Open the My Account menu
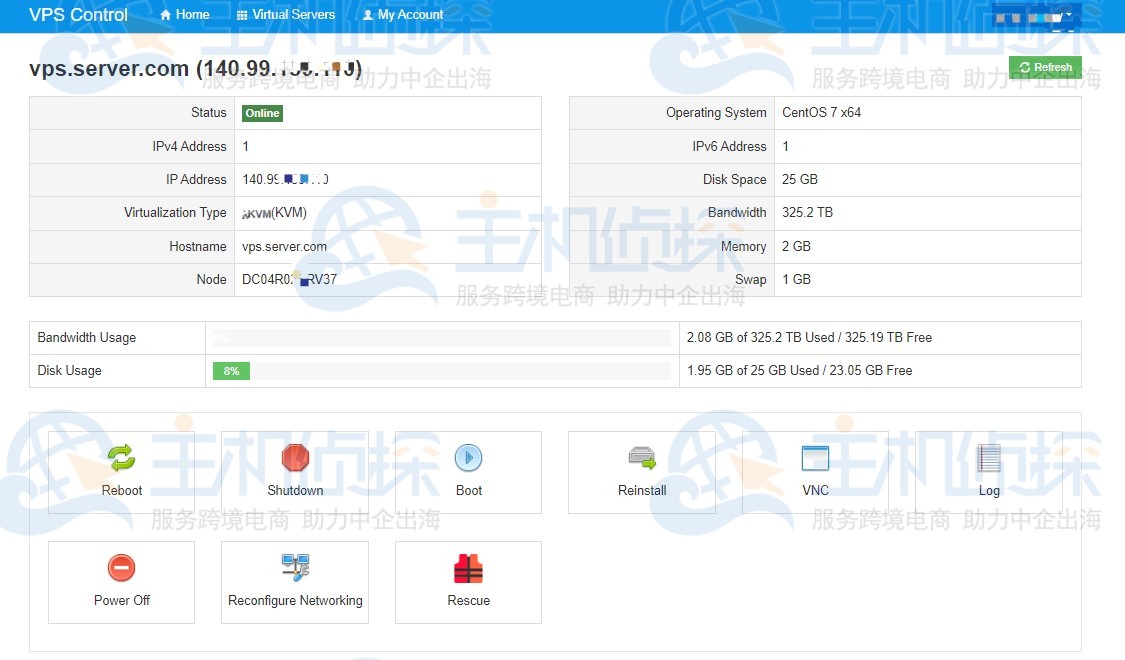Image resolution: width=1125 pixels, height=660 pixels. [403, 15]
